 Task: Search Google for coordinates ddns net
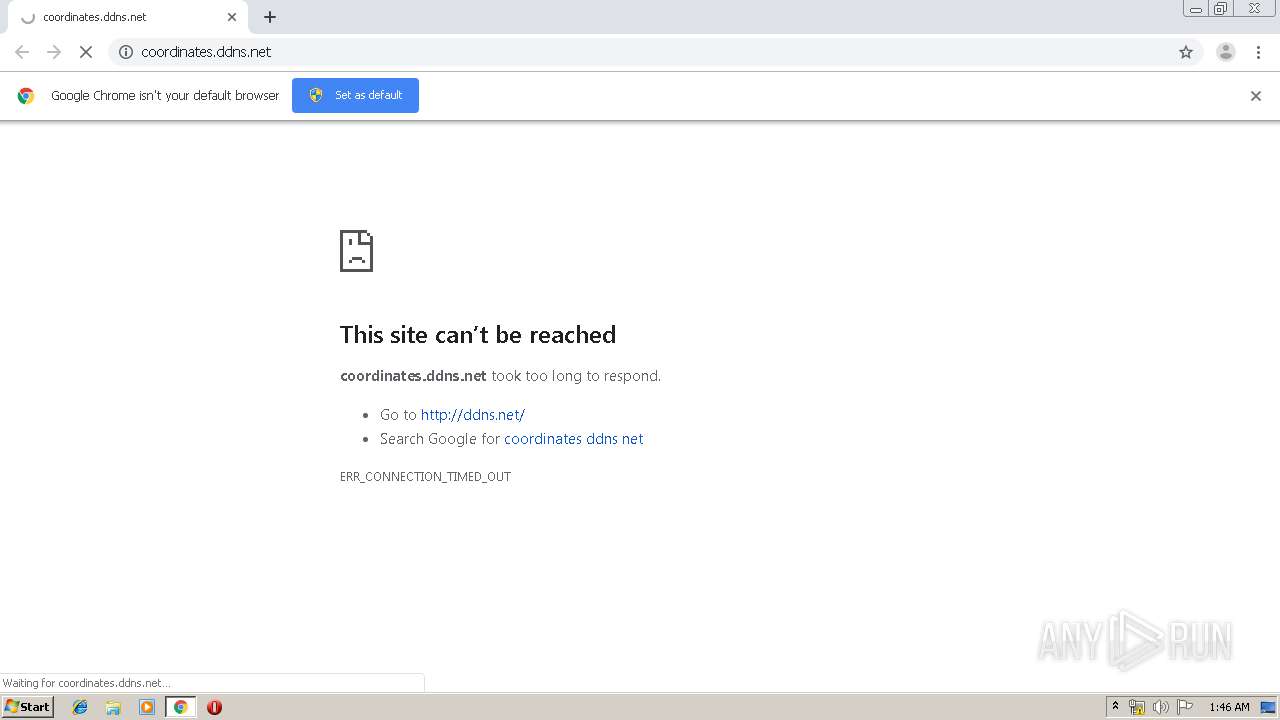click(x=573, y=438)
